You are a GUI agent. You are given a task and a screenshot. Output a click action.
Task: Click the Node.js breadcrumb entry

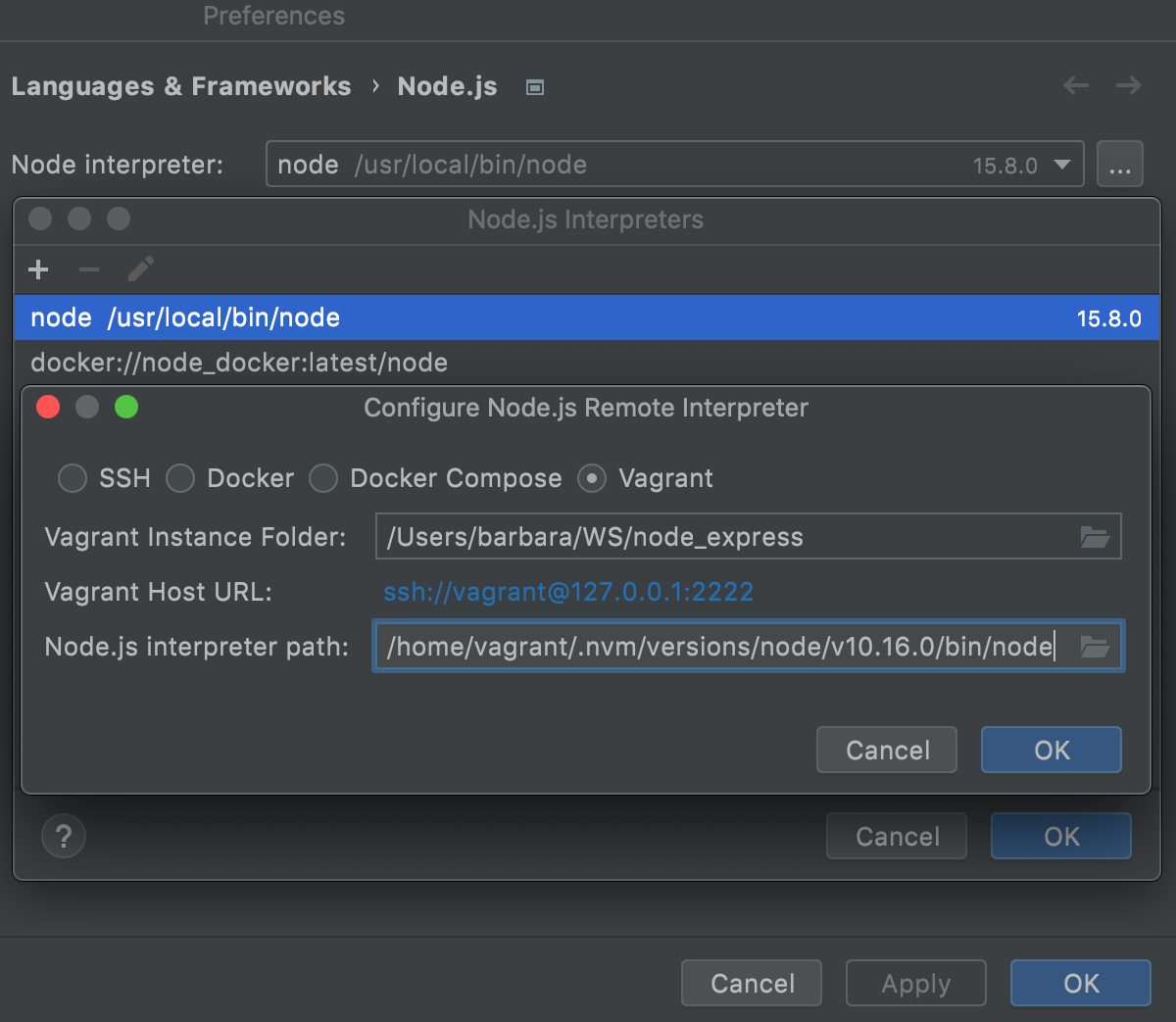click(x=447, y=86)
